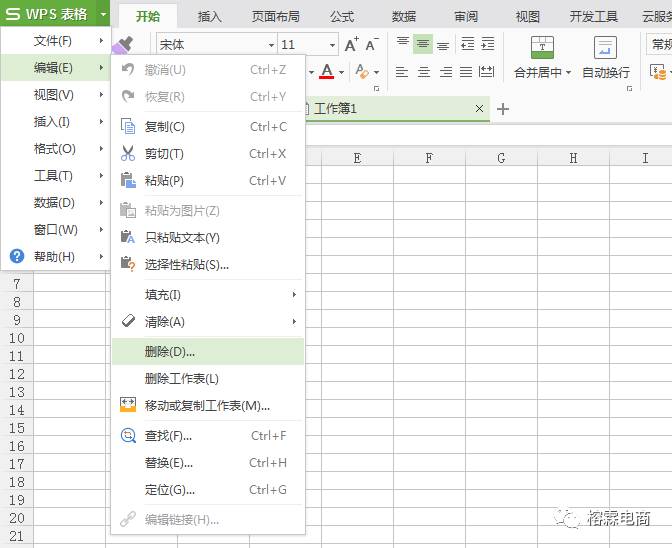Open the Help (帮助) menu item
The height and width of the screenshot is (548, 672).
pos(56,256)
